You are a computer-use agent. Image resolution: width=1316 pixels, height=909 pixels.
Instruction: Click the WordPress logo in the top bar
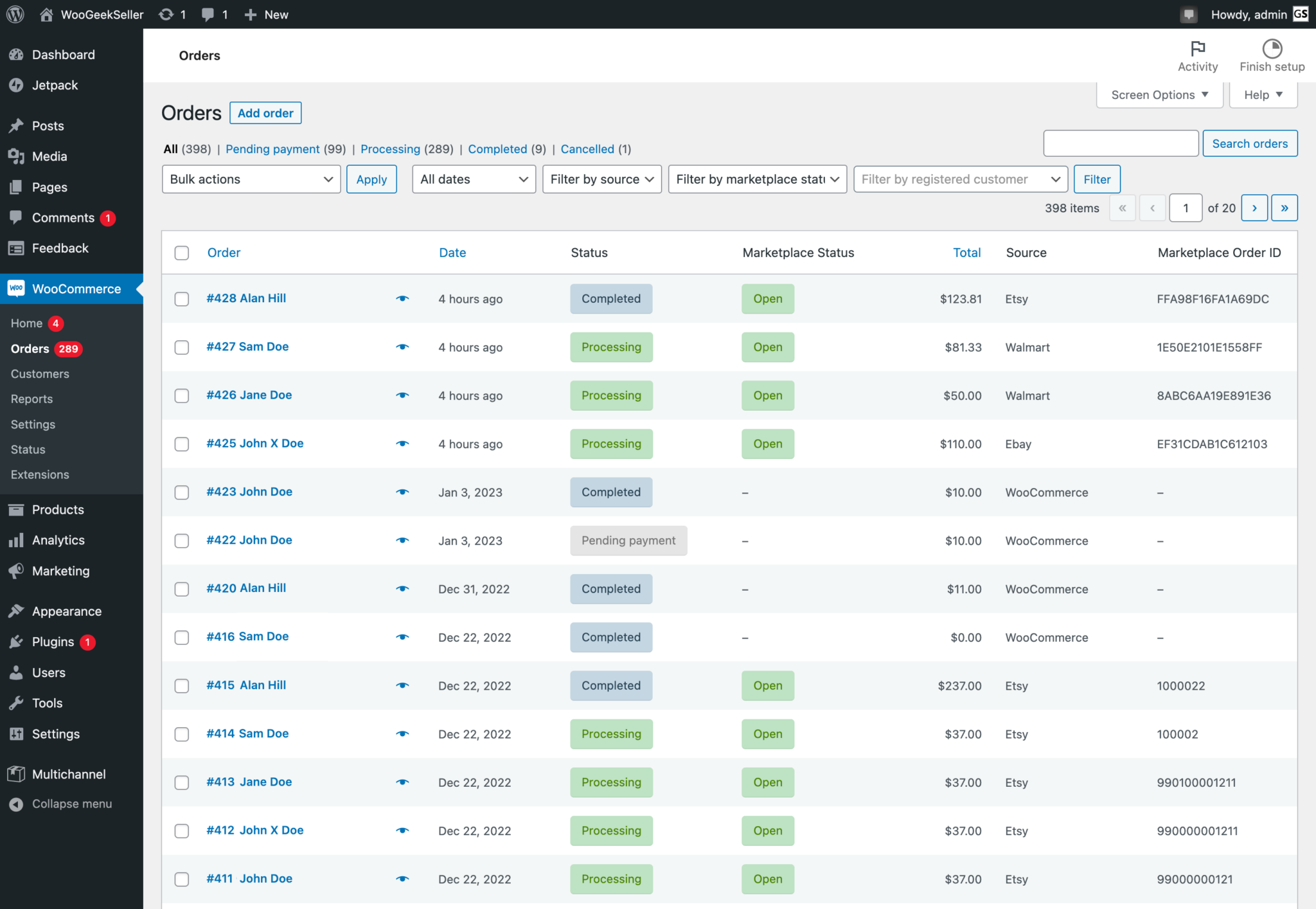(13, 14)
